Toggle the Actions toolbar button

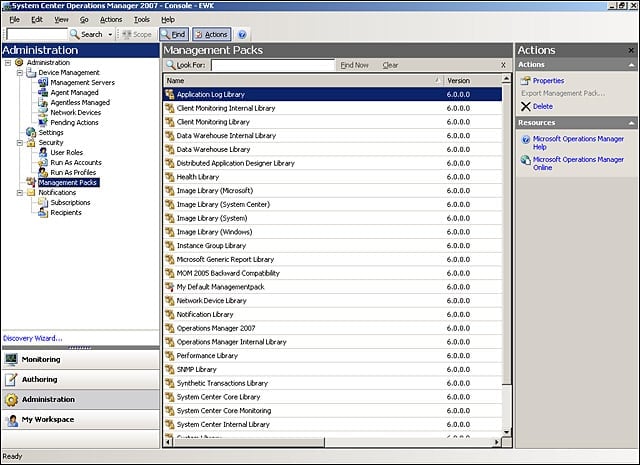212,35
